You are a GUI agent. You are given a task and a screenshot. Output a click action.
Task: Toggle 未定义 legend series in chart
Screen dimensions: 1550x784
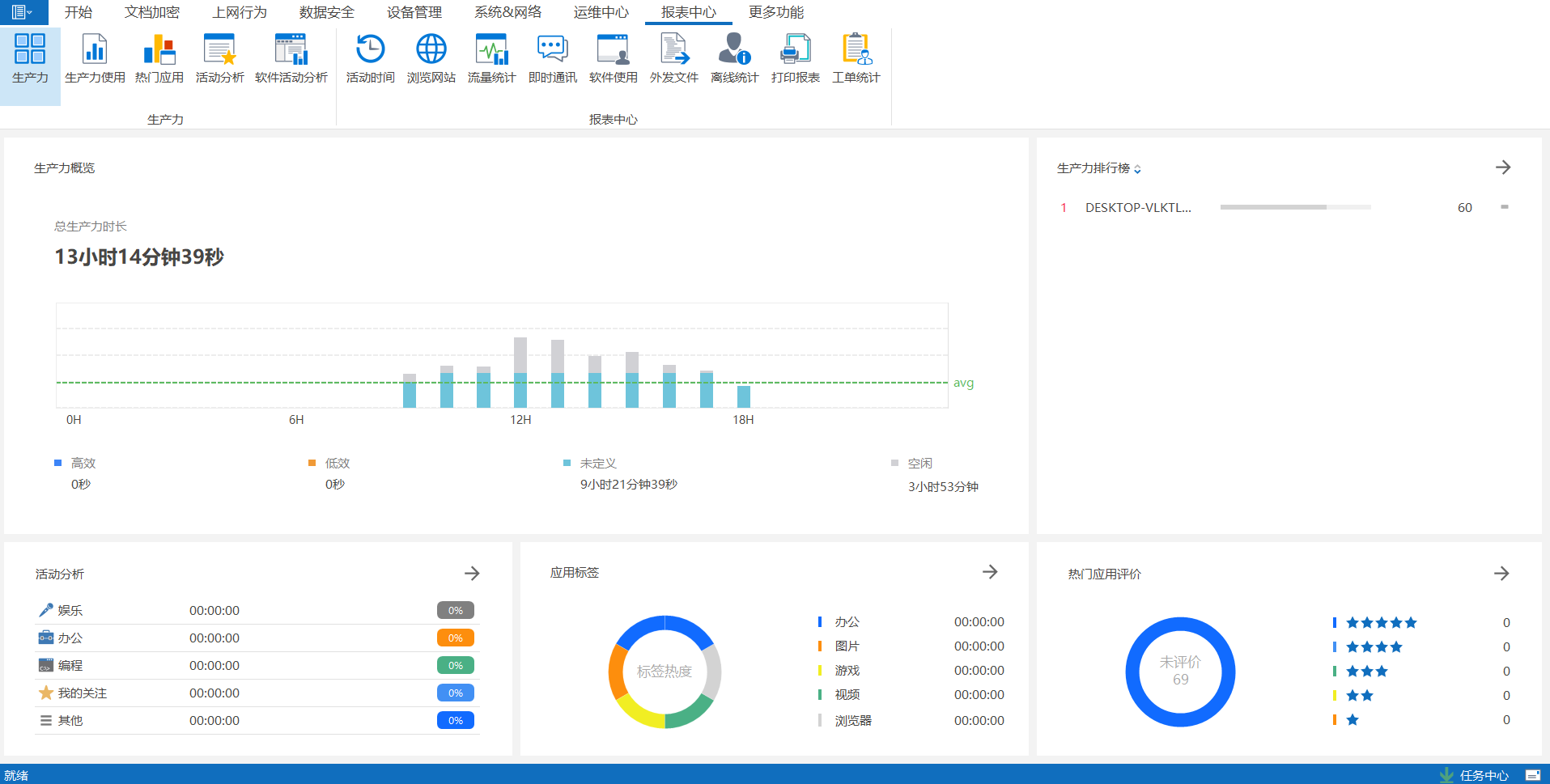pyautogui.click(x=590, y=463)
